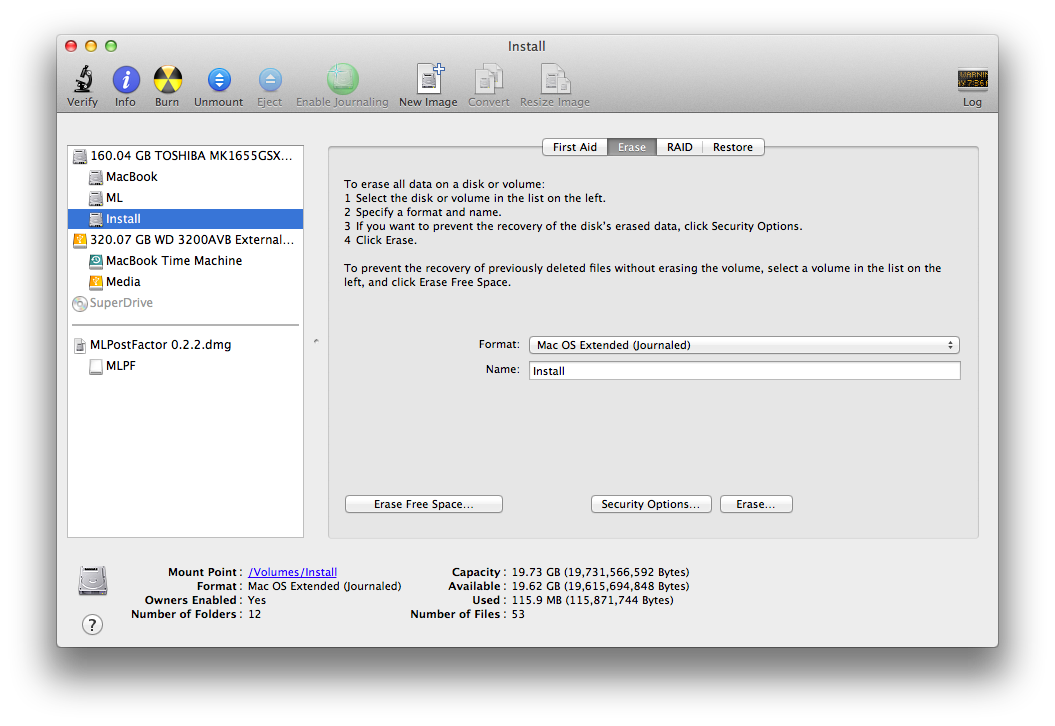Screen dimensions: 1055x726
Task: Click the Owners Enabled value Yes
Action: coord(257,600)
